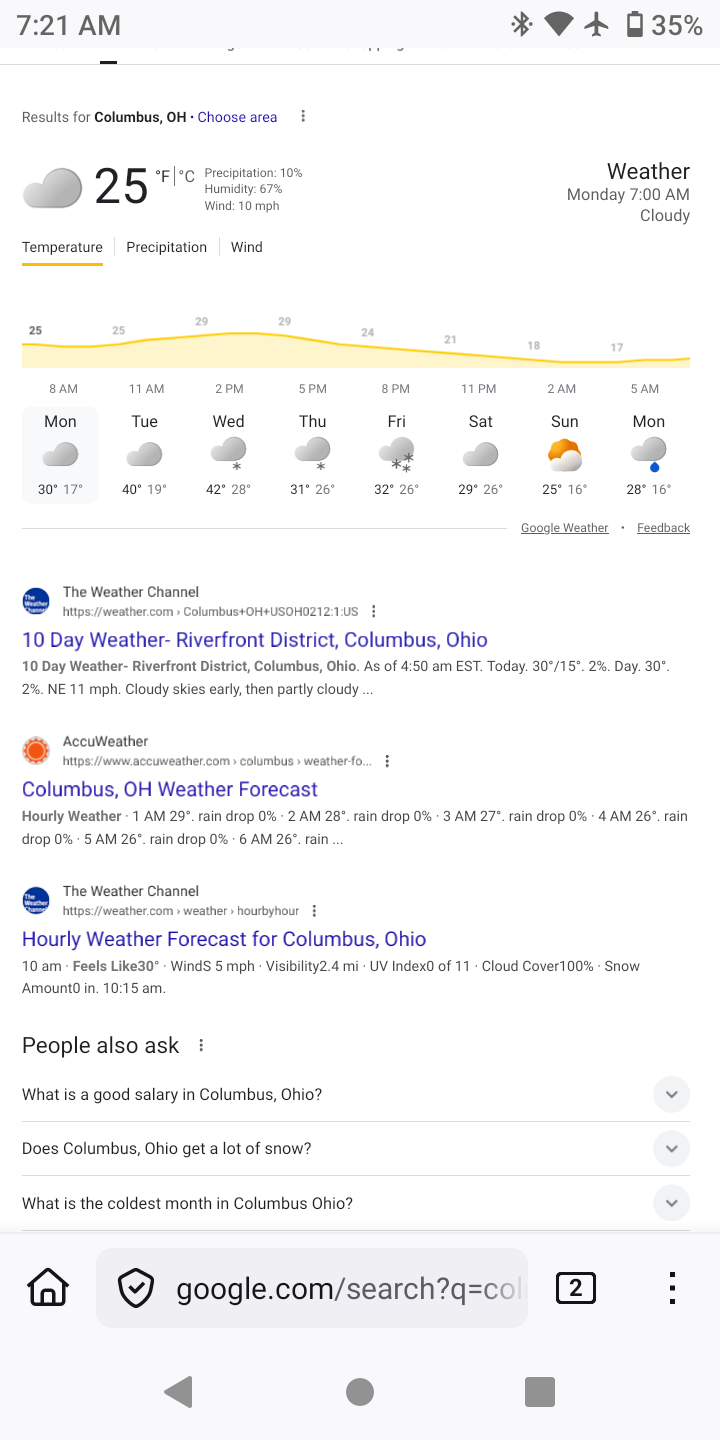The image size is (720, 1440).
Task: Tap the google.com address bar
Action: click(x=348, y=1288)
